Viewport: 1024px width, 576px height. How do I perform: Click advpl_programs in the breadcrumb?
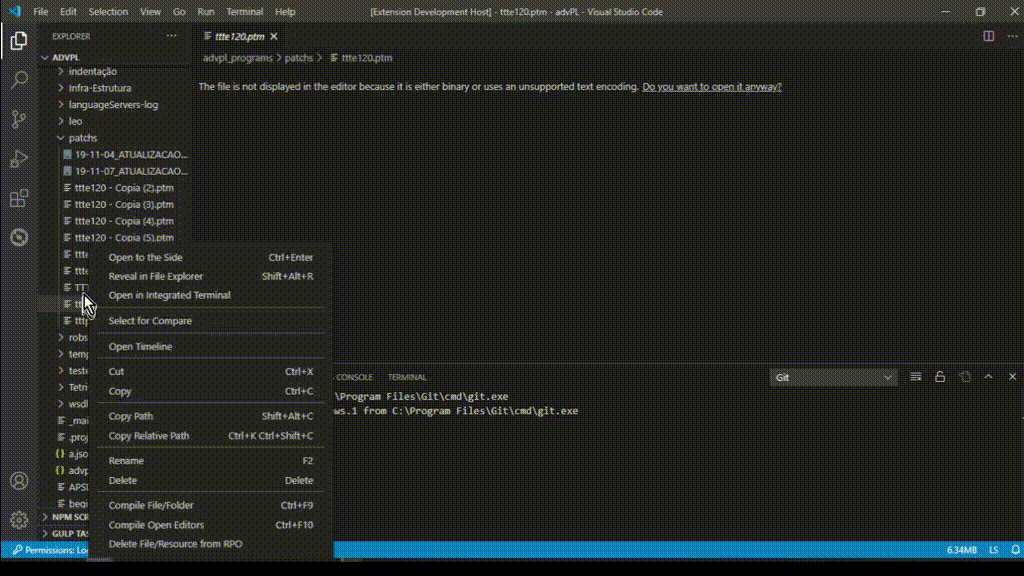(x=237, y=57)
